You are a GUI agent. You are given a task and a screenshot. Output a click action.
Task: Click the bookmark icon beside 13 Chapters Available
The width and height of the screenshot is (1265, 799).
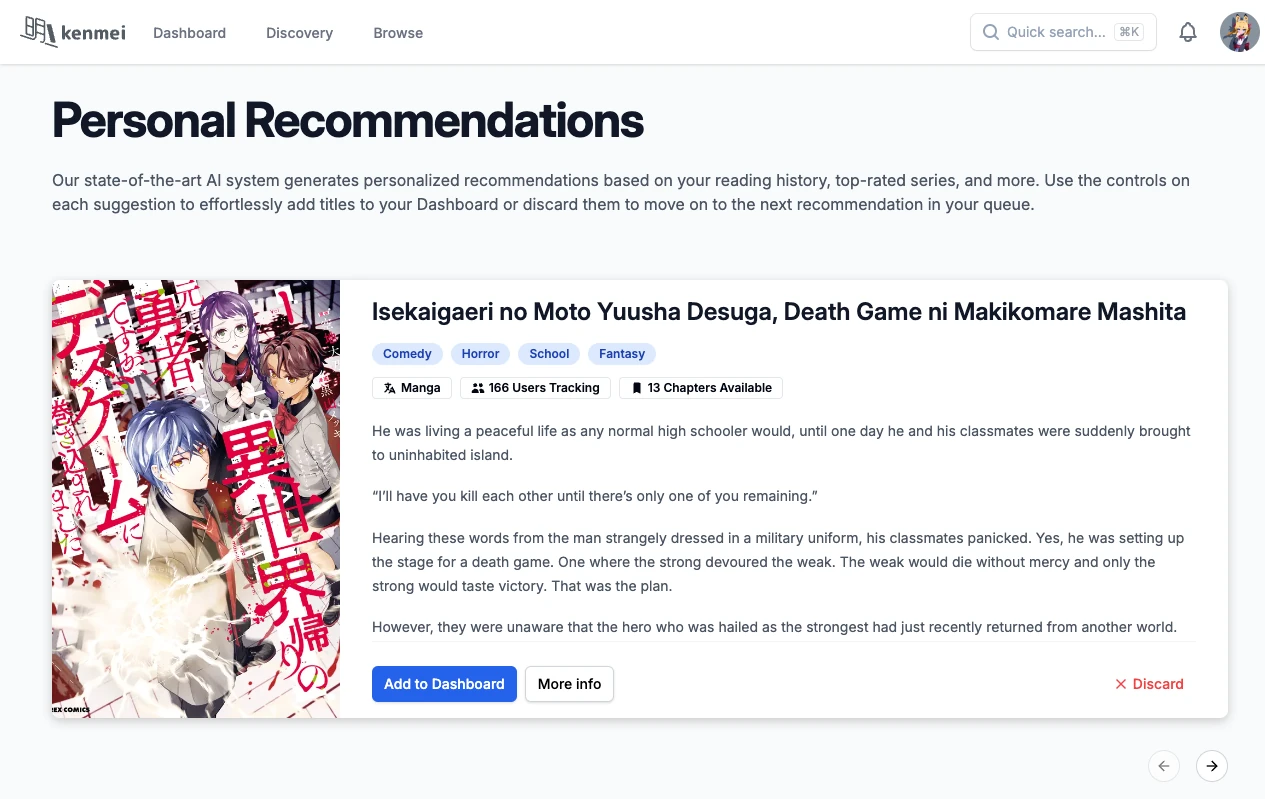click(x=637, y=388)
